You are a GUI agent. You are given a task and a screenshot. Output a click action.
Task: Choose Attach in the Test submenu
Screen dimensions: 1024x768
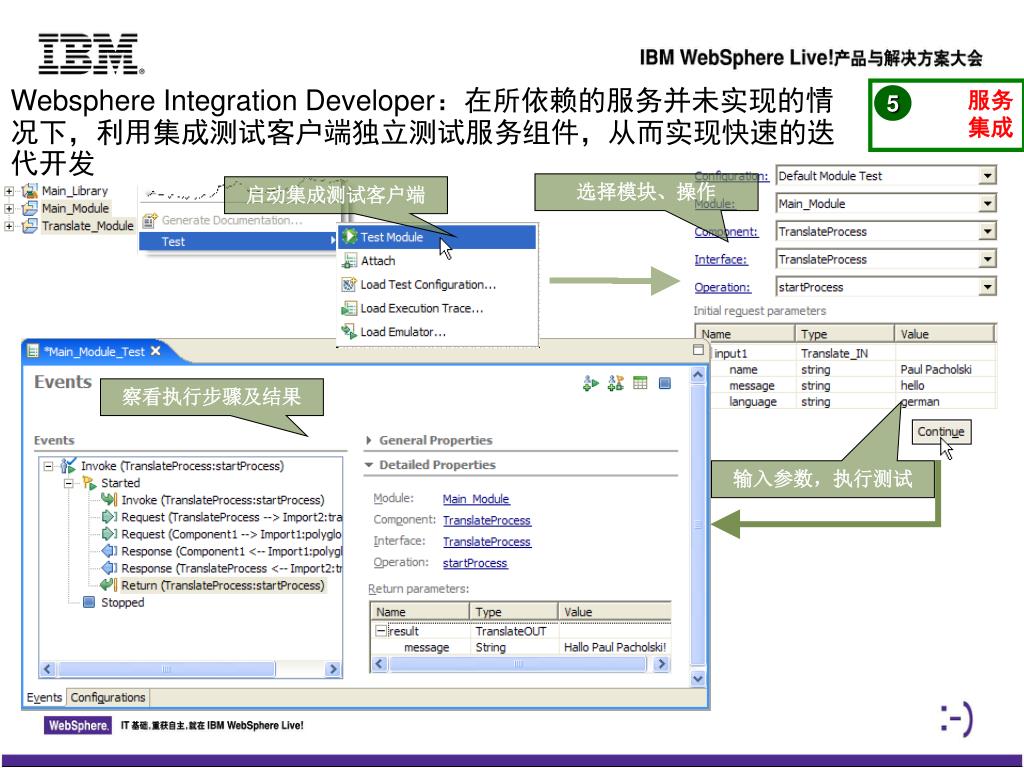(x=437, y=261)
